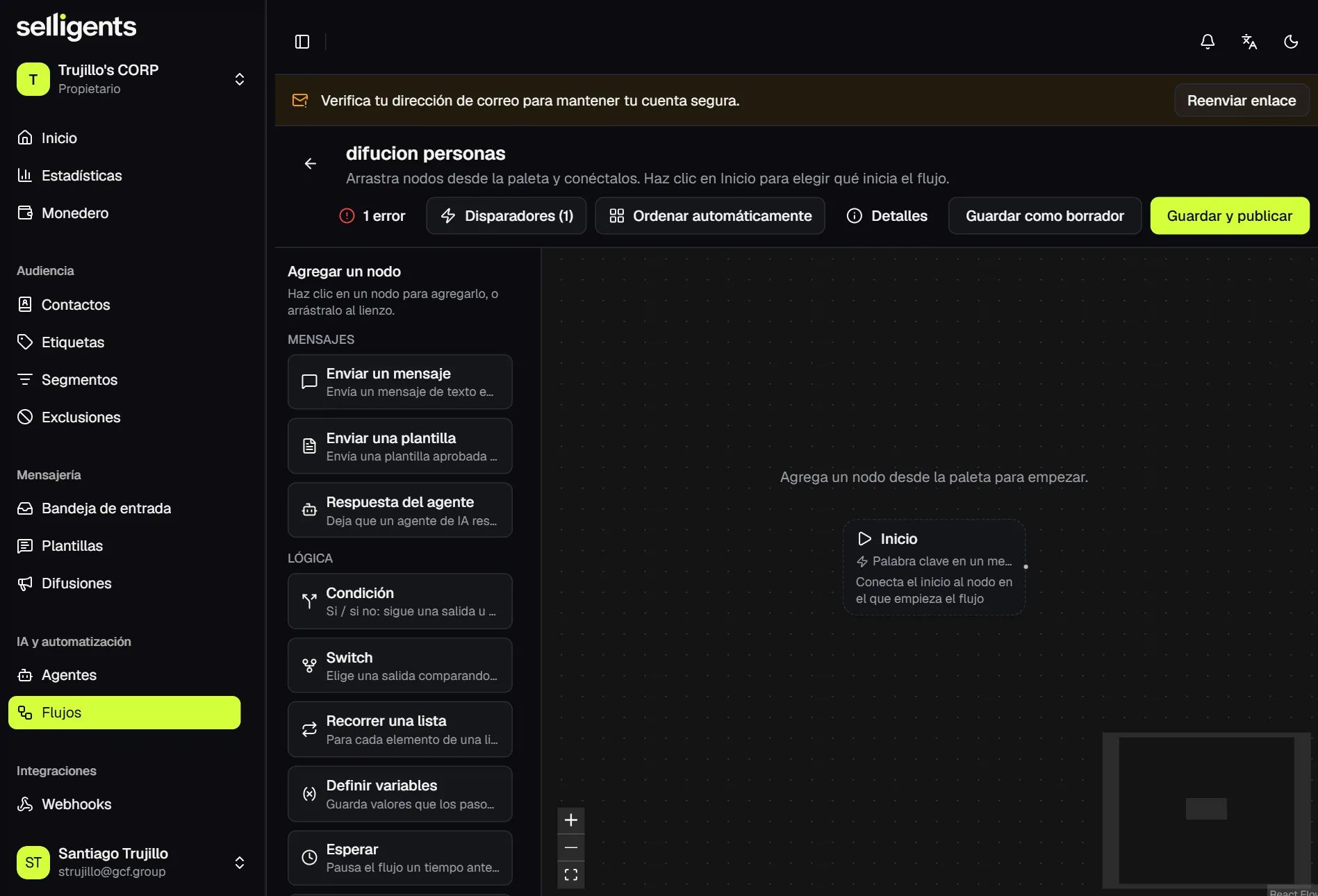Fit the flow to view with the fullscreen icon
Viewport: 1318px width, 896px height.
(x=571, y=874)
